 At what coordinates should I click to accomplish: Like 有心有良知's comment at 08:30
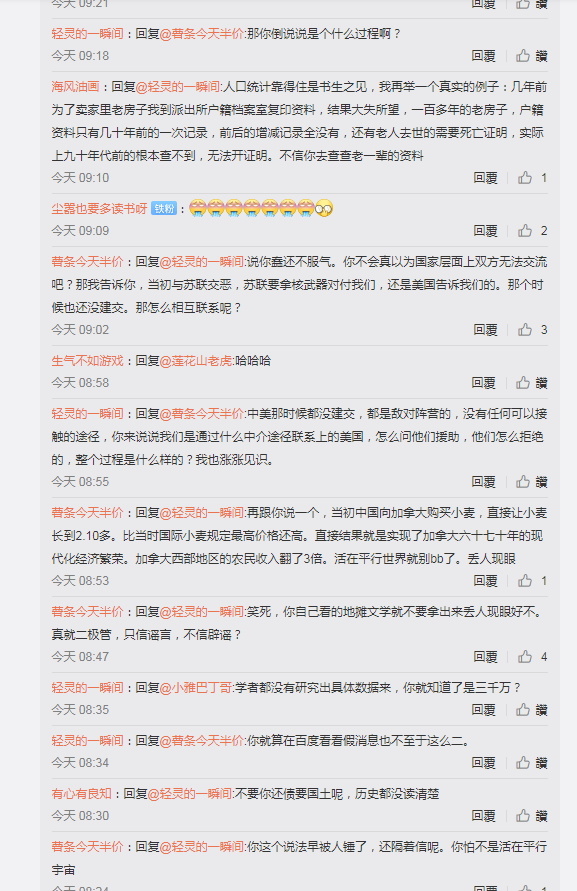(x=523, y=815)
